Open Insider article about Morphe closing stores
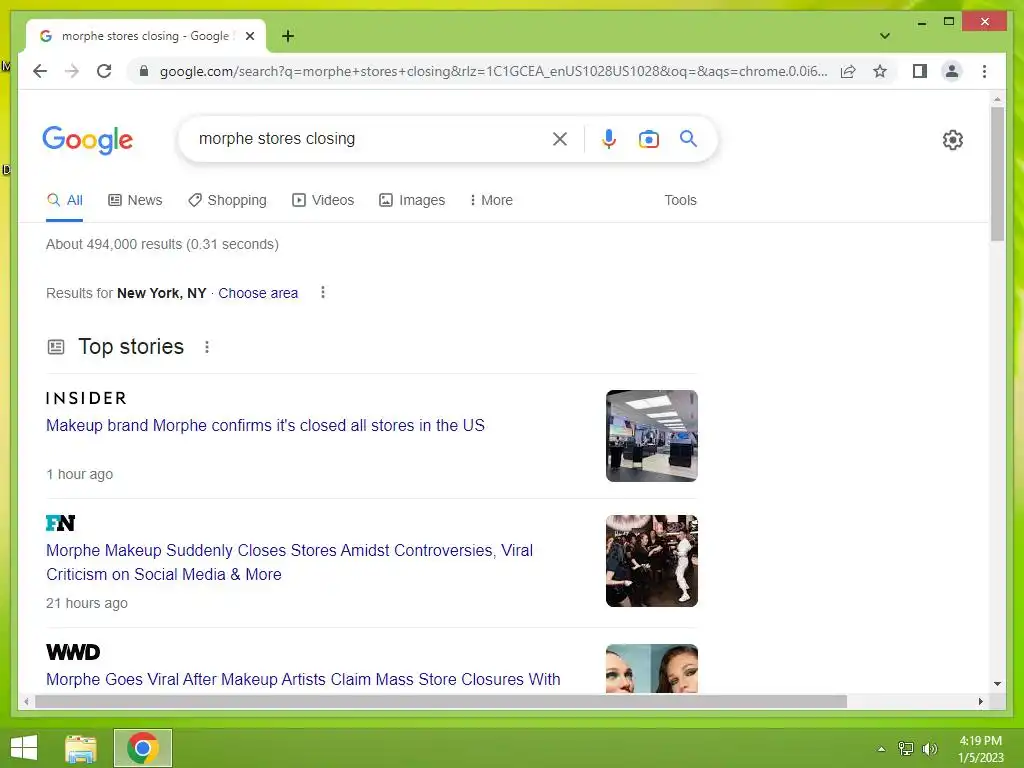Viewport: 1024px width, 768px height. 265,426
